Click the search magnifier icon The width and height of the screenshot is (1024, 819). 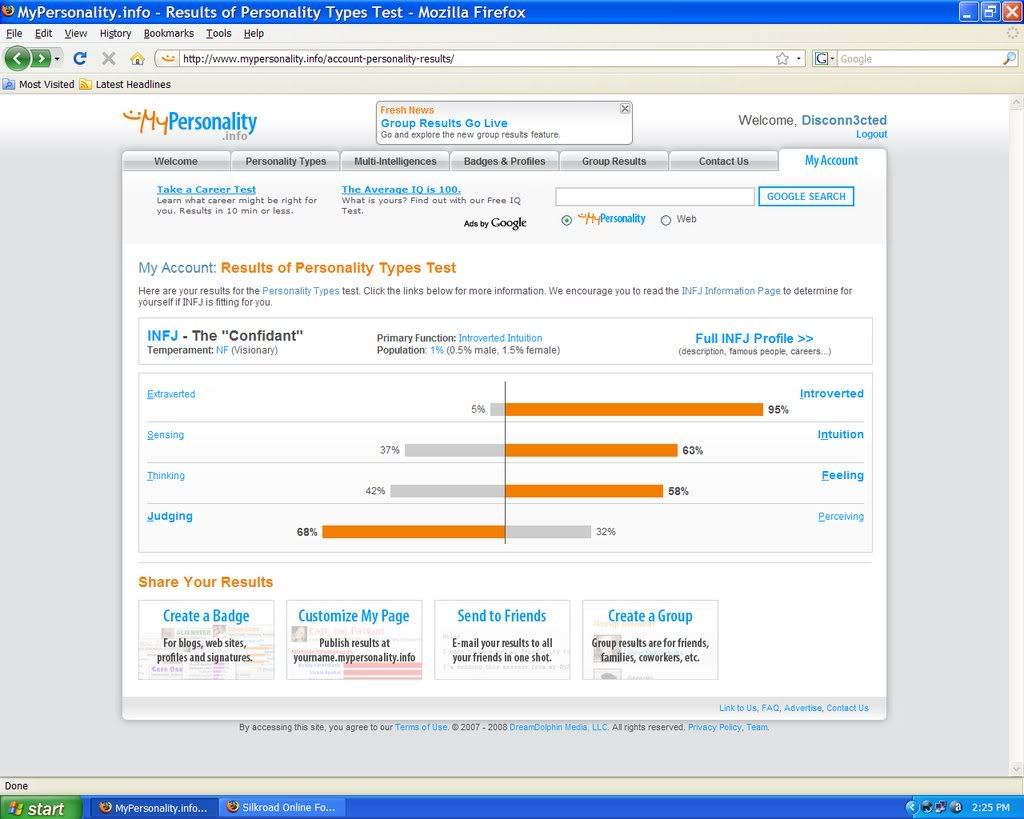[x=1009, y=58]
